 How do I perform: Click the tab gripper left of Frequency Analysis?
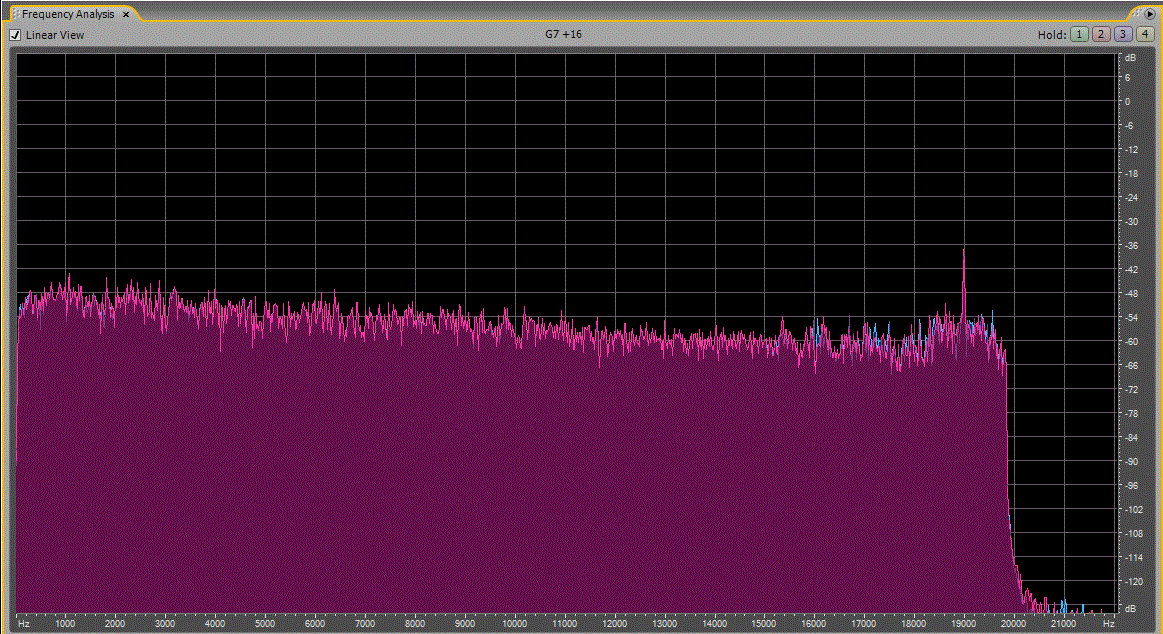(x=16, y=15)
